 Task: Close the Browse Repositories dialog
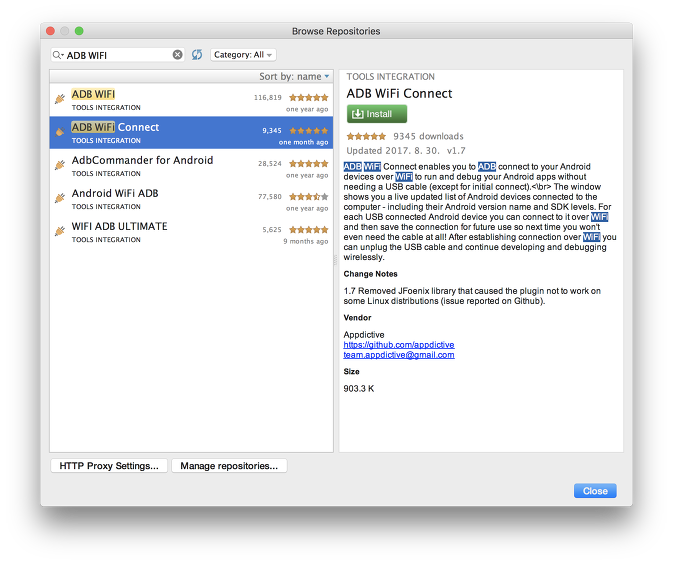coord(595,491)
